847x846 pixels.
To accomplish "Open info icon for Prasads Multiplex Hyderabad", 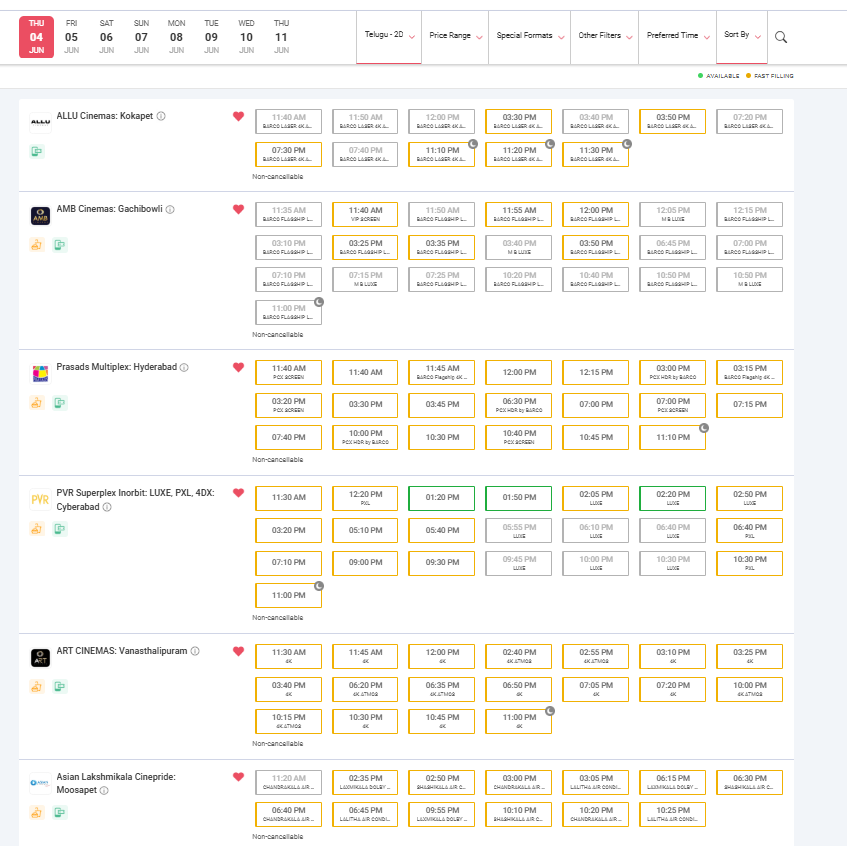I will pyautogui.click(x=184, y=367).
